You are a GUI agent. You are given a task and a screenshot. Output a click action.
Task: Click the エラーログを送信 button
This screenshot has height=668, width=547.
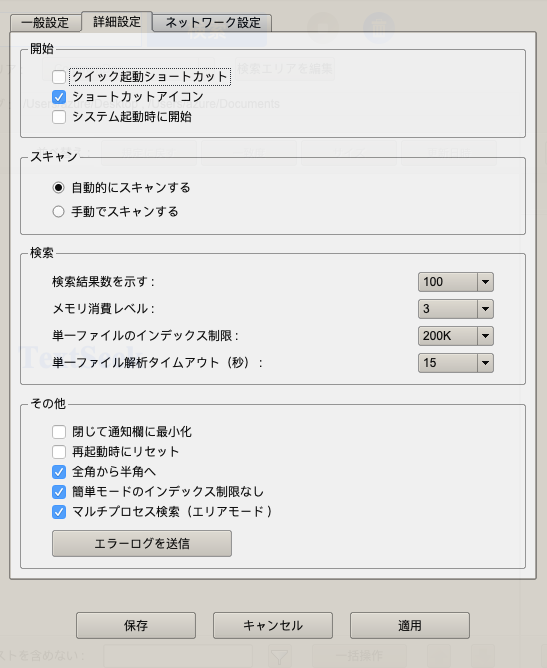142,544
